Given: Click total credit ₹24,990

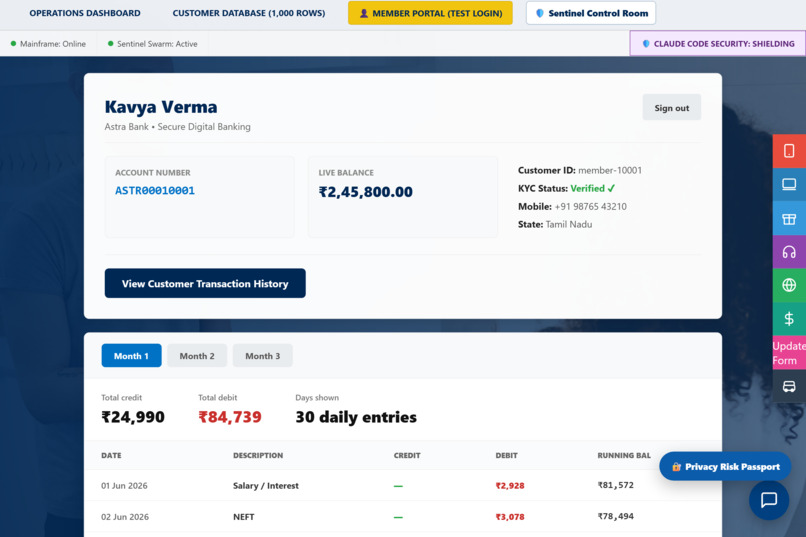Looking at the screenshot, I should tap(133, 417).
